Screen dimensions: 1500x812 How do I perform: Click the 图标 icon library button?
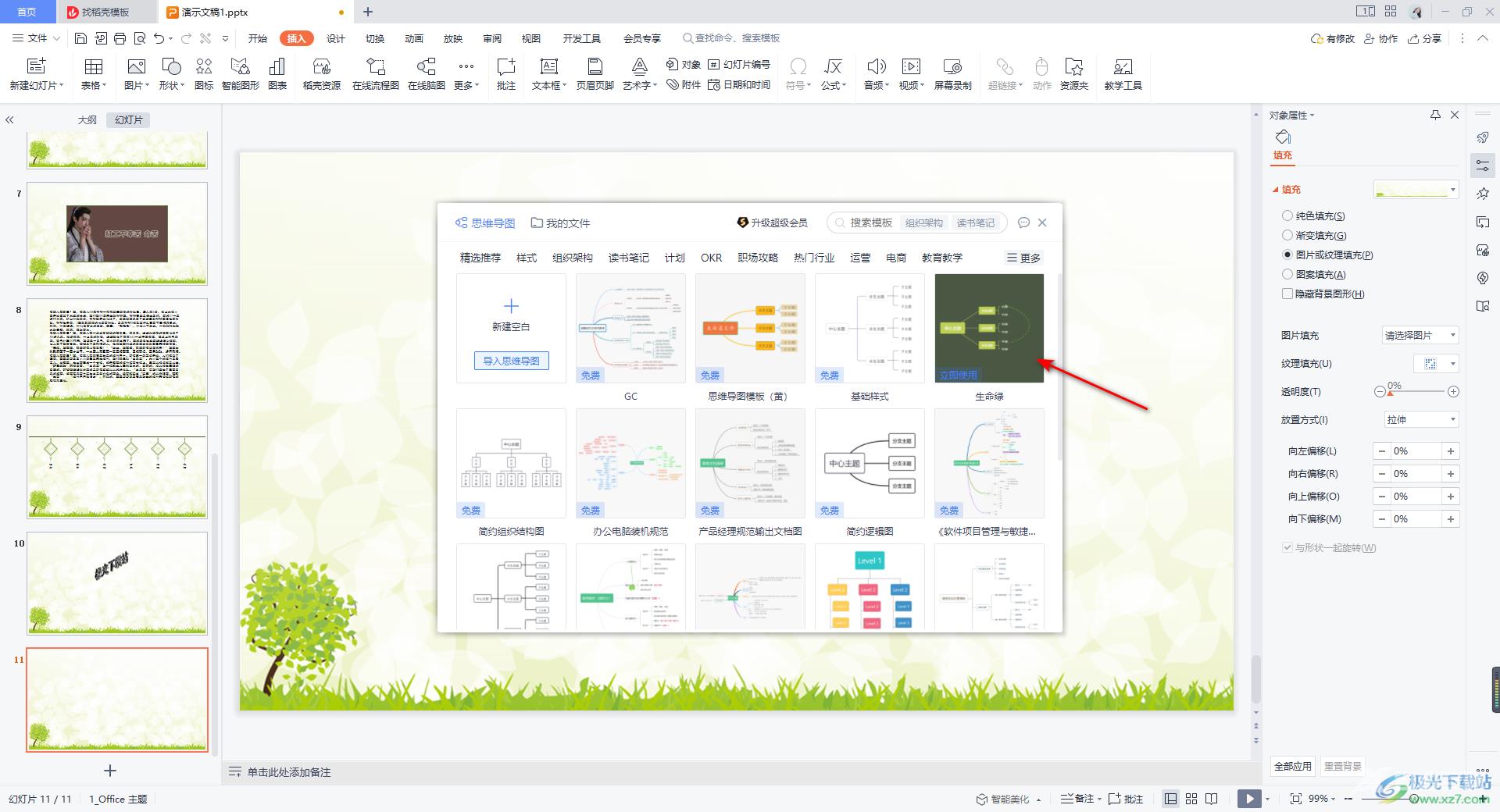click(x=204, y=74)
